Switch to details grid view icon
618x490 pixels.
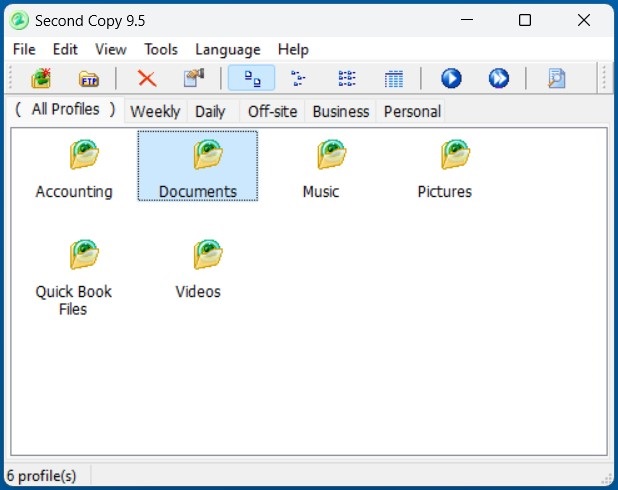click(x=394, y=78)
